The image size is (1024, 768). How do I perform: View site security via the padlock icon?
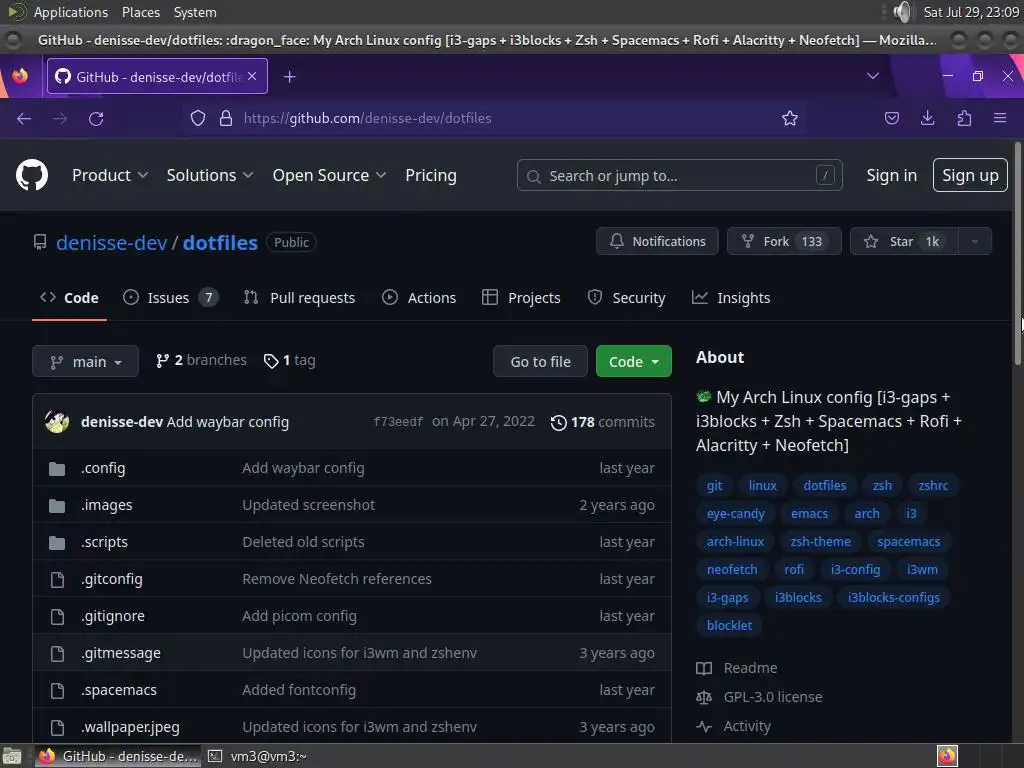click(x=226, y=118)
